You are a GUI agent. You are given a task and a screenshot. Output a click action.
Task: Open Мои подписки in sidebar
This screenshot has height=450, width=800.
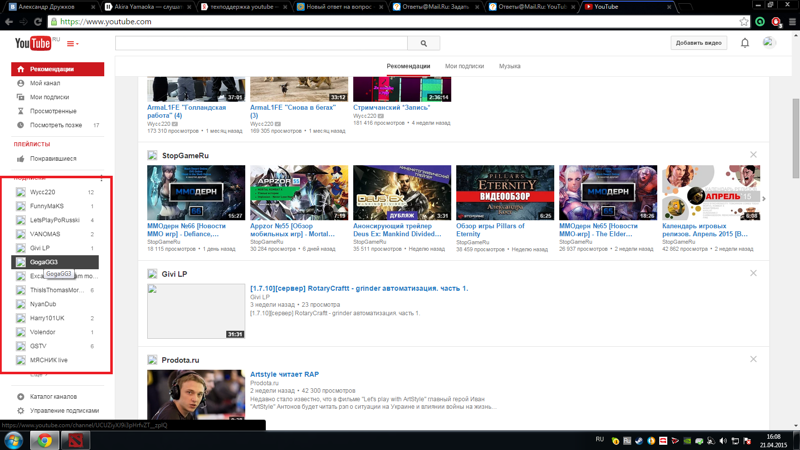point(49,97)
